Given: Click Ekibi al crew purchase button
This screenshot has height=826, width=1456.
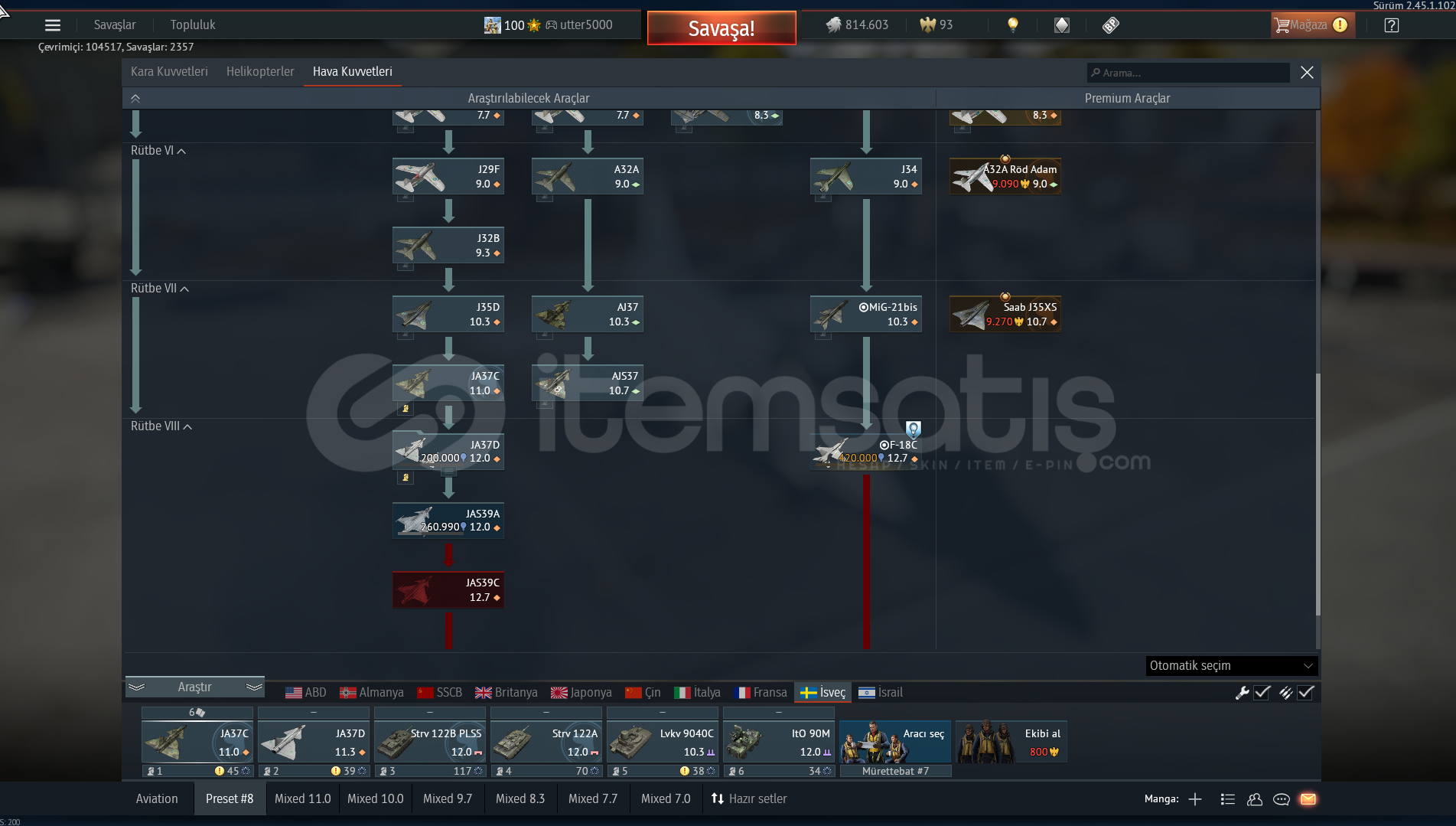Looking at the screenshot, I should click(x=1011, y=742).
